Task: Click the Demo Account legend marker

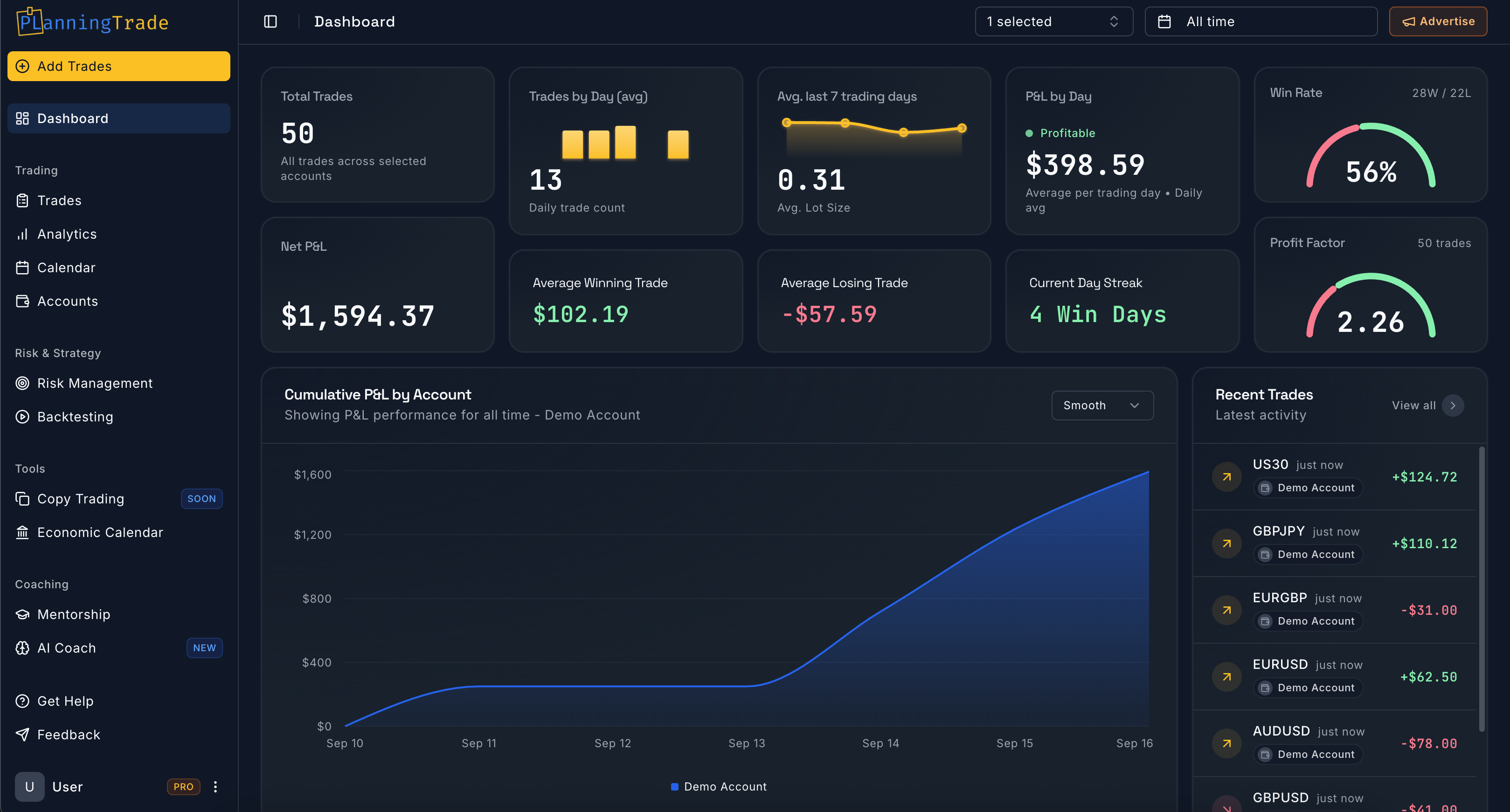Action: 675,787
